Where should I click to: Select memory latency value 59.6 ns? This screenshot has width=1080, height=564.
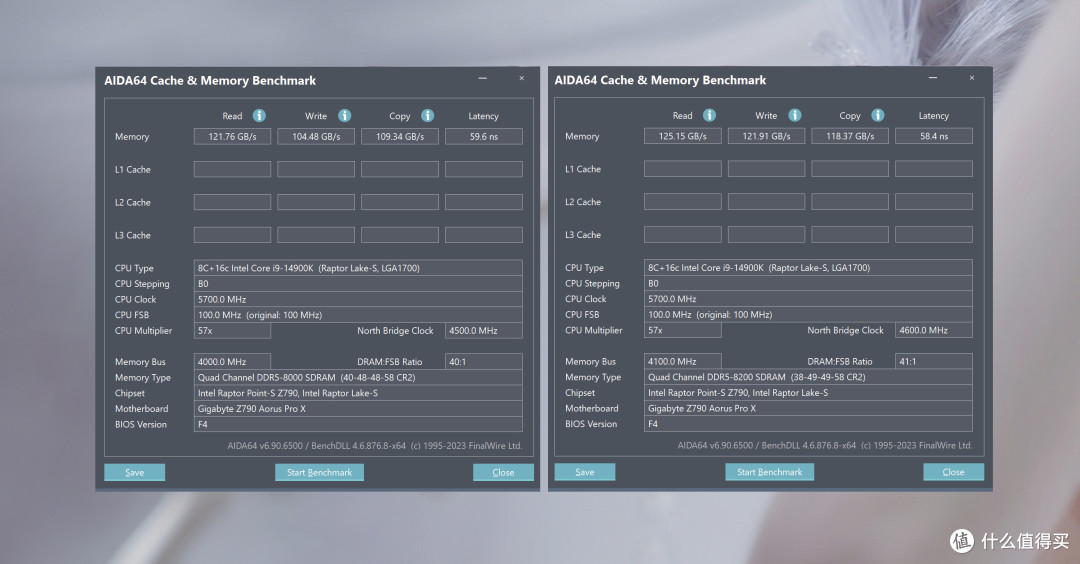(484, 136)
